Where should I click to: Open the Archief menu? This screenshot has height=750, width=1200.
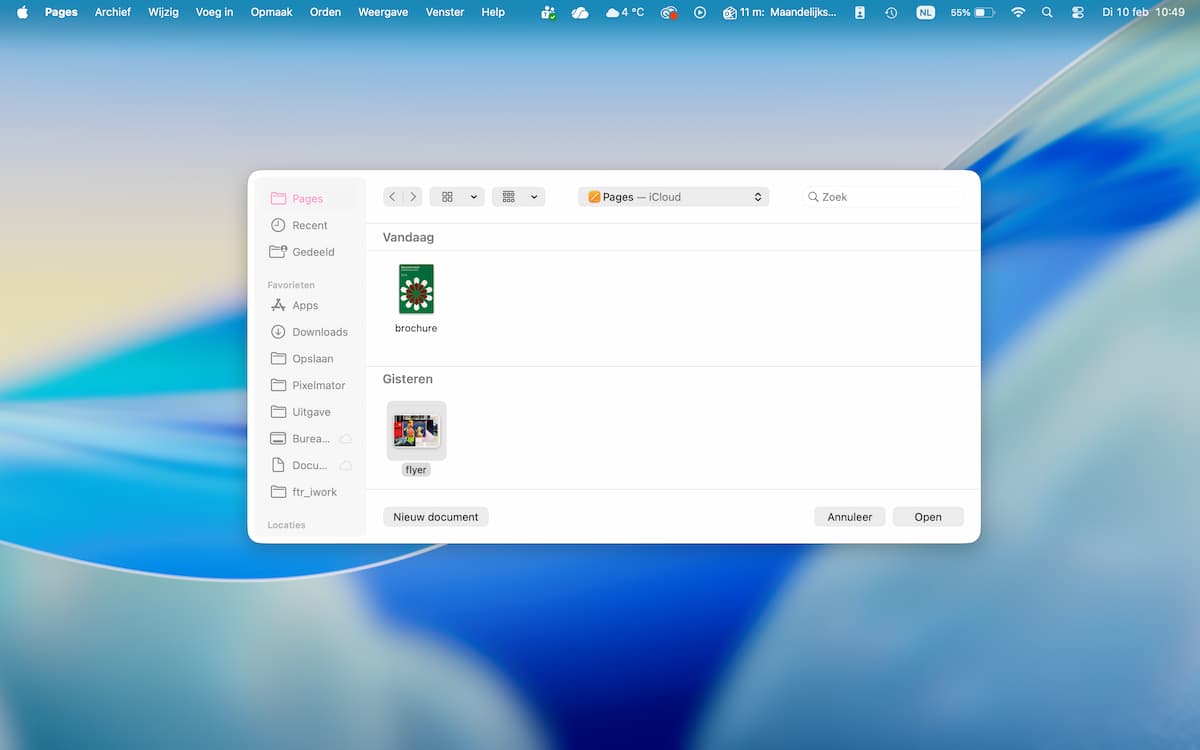tap(113, 13)
